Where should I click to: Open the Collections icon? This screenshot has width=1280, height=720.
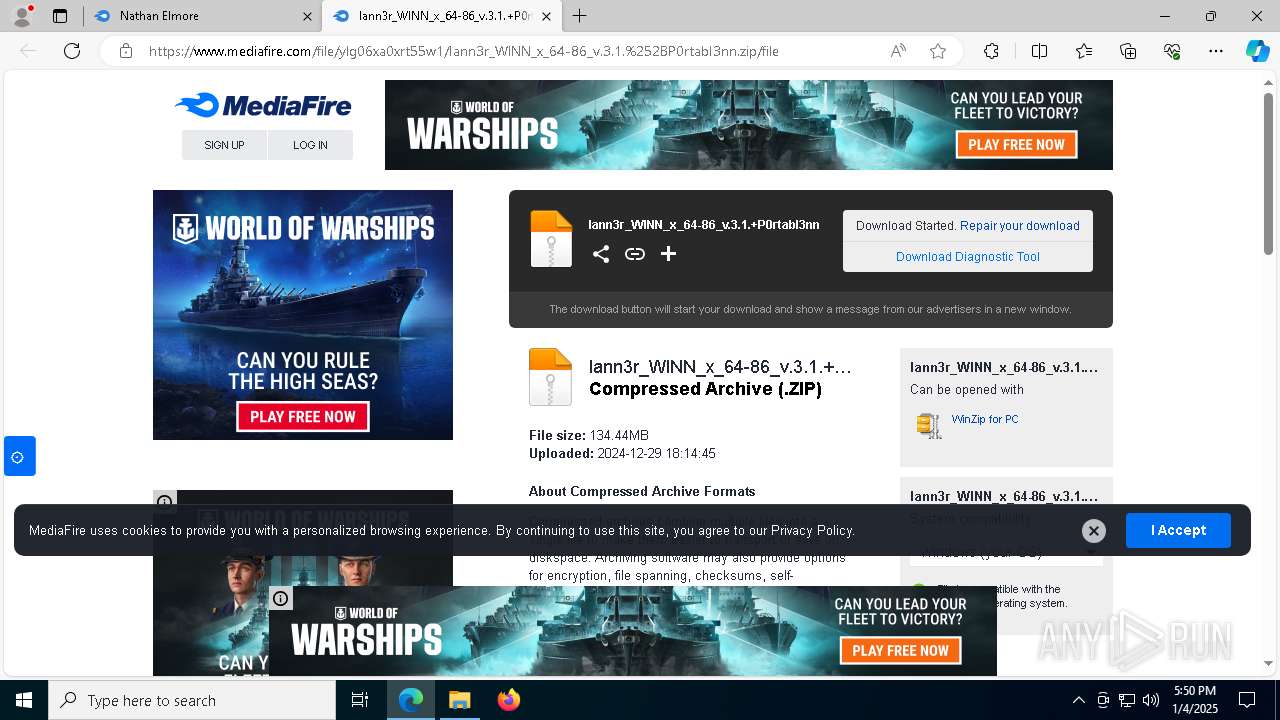pyautogui.click(x=1128, y=51)
